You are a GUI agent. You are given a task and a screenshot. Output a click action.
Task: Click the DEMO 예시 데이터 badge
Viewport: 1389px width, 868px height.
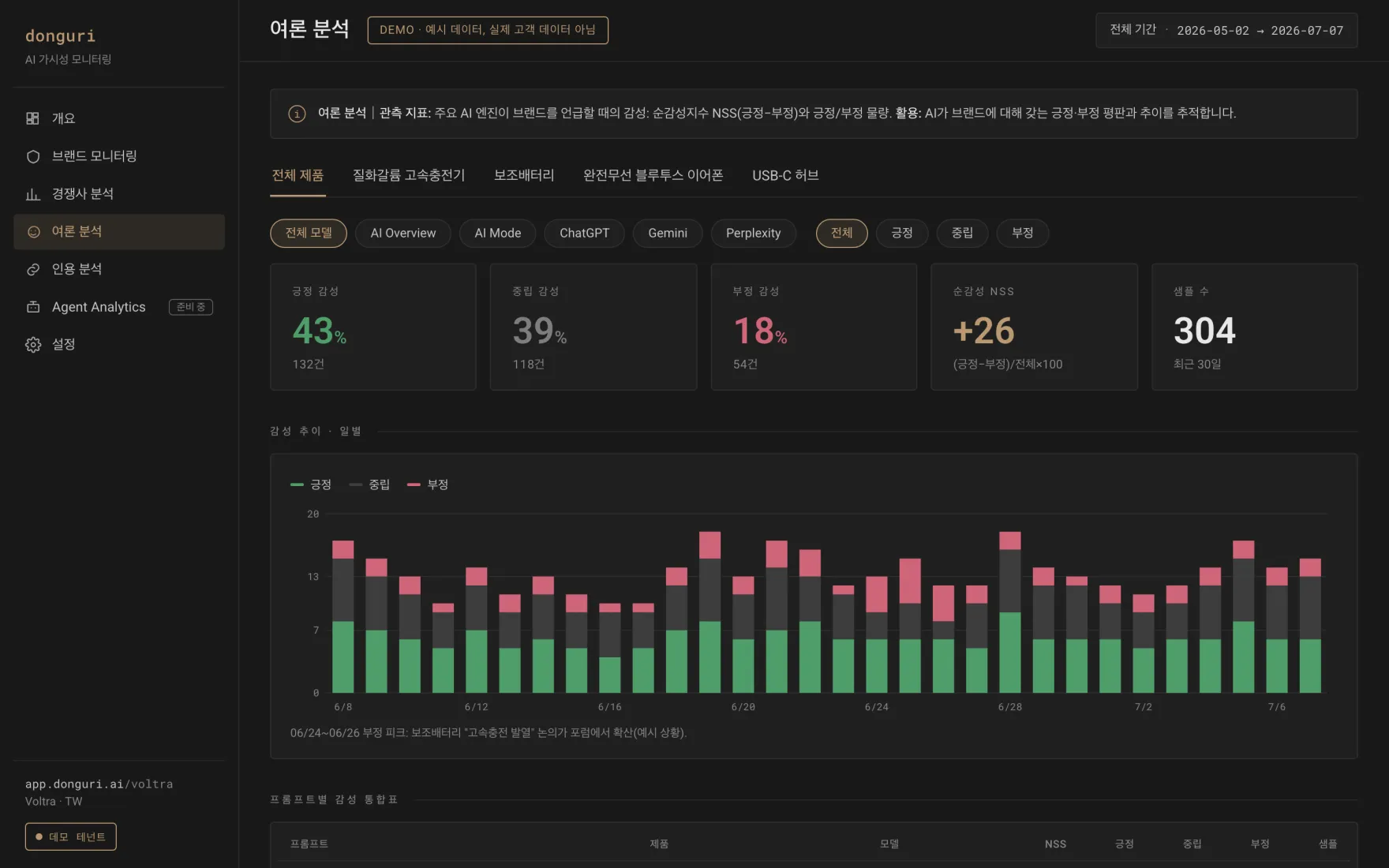click(488, 30)
